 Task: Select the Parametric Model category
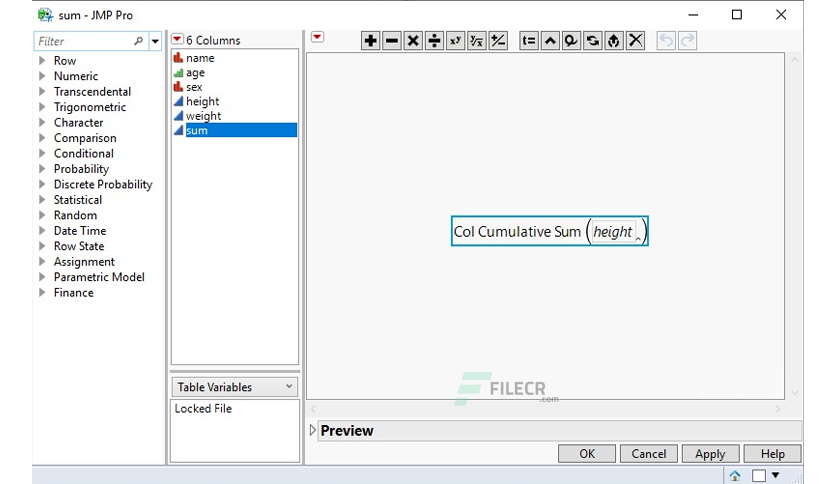point(99,277)
